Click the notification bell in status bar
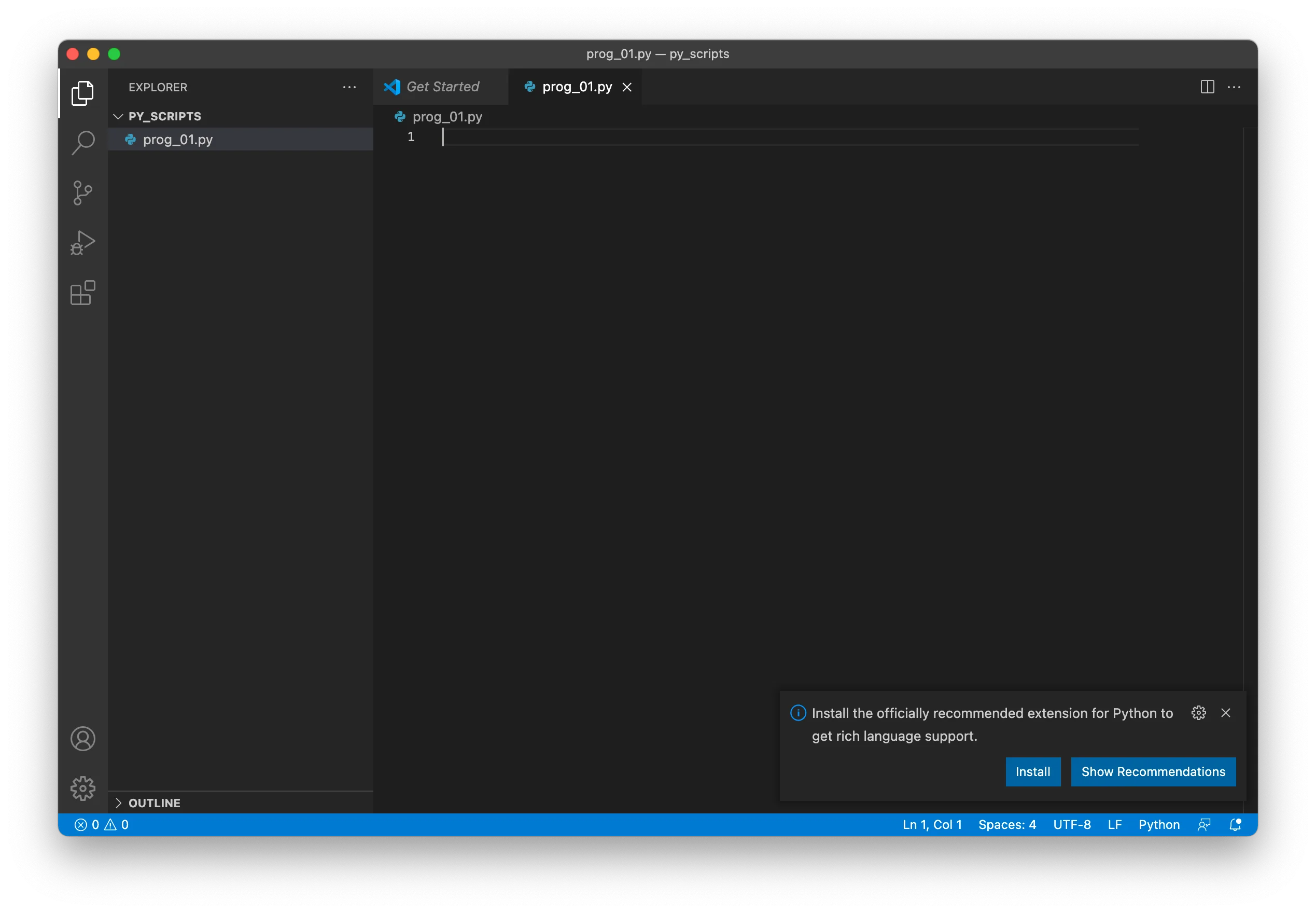This screenshot has width=1316, height=913. (1235, 824)
